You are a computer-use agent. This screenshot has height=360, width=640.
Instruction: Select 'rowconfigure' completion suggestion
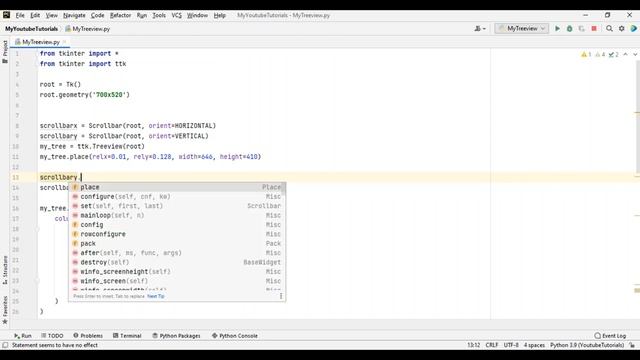(x=177, y=234)
